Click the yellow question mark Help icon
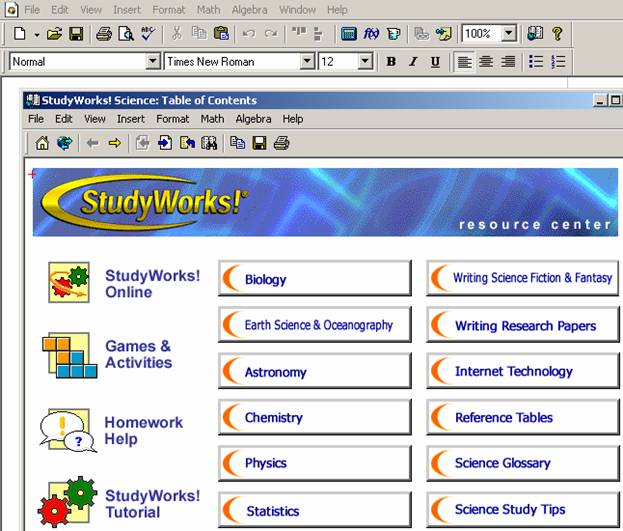 click(557, 34)
